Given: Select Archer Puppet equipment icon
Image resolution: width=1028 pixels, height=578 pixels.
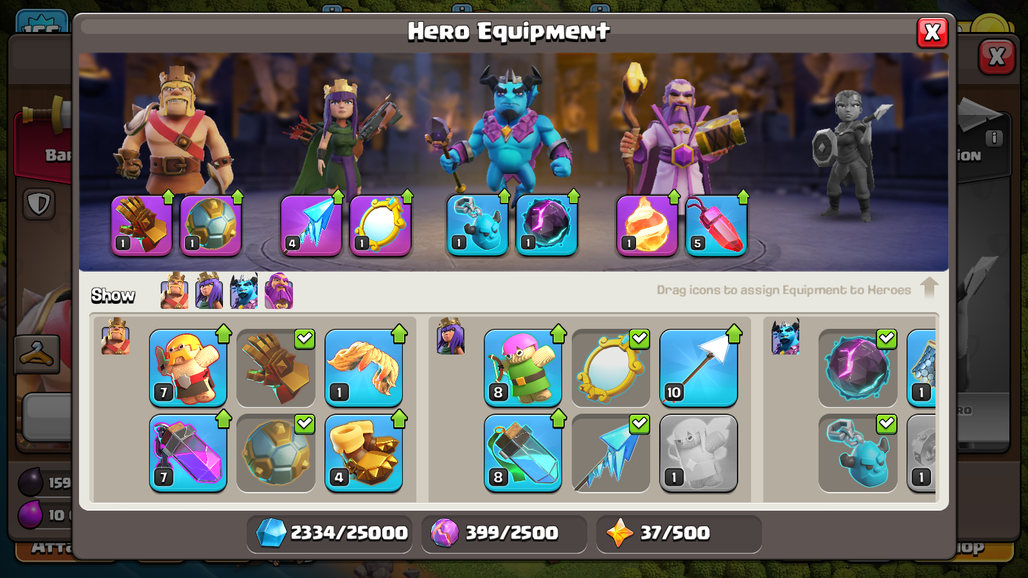Looking at the screenshot, I should click(x=523, y=368).
